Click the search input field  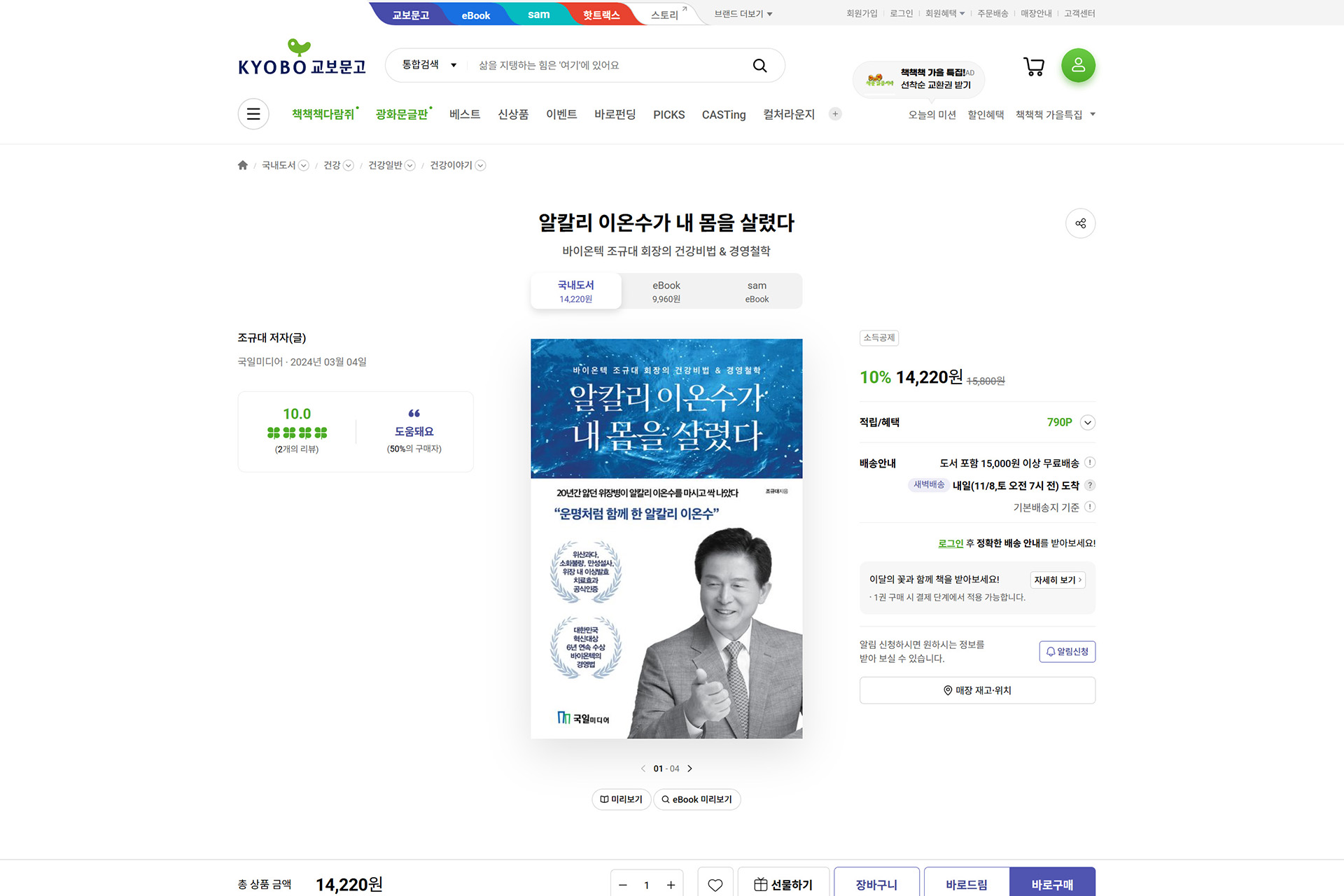pyautogui.click(x=605, y=65)
